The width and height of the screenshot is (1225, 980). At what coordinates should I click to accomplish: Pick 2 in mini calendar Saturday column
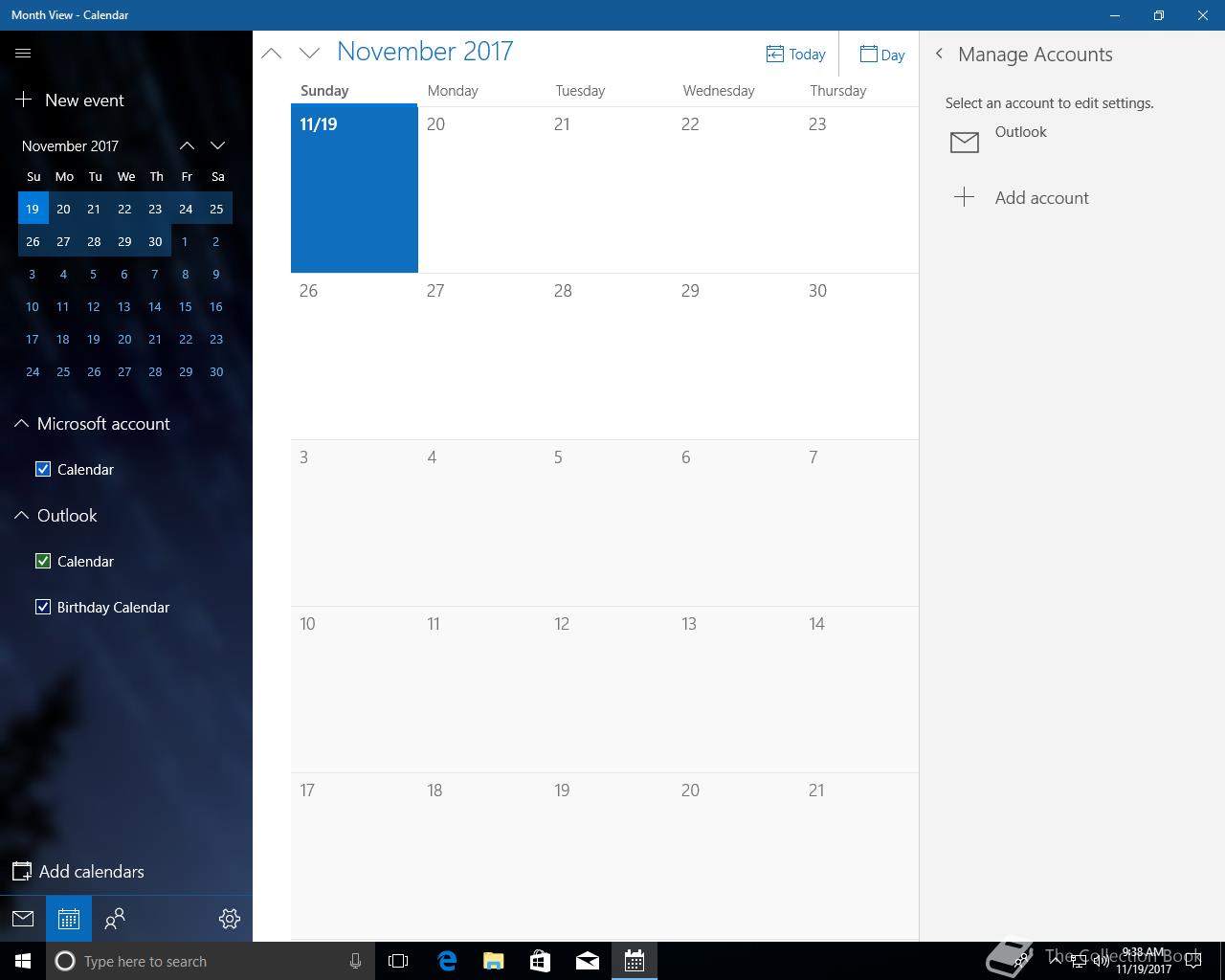coord(216,241)
